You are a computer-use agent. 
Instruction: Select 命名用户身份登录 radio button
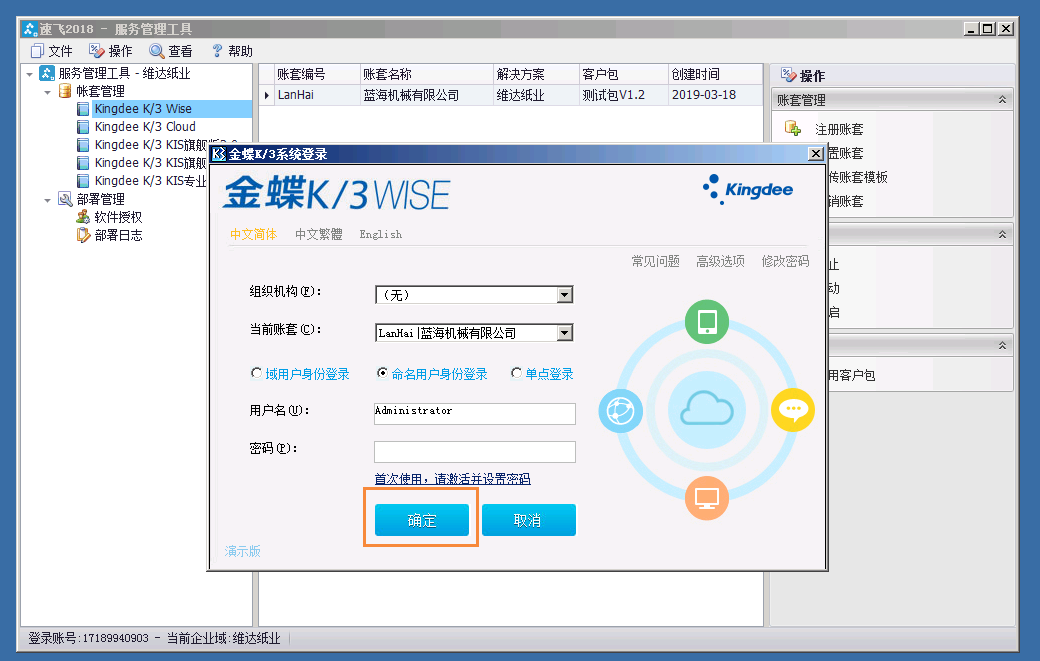point(382,373)
